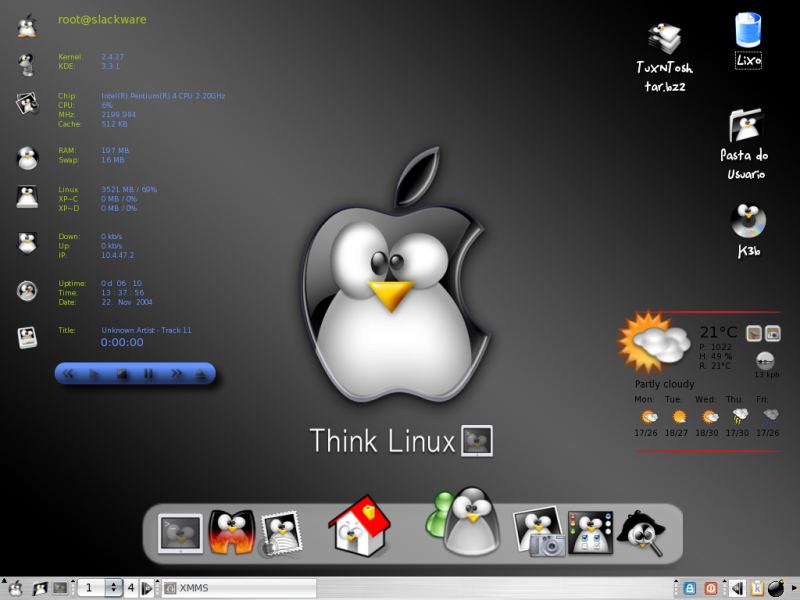Viewport: 800px width, 600px height.
Task: Select desktop 1 in pager field
Action: [x=91, y=588]
